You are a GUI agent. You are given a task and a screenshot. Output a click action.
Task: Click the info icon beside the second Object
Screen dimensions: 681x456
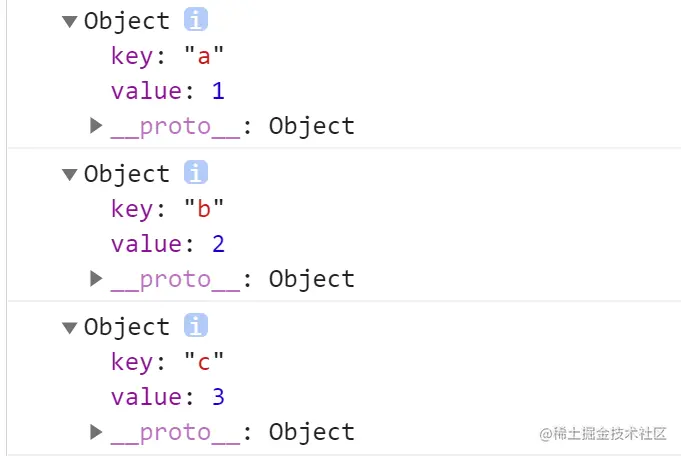click(196, 173)
